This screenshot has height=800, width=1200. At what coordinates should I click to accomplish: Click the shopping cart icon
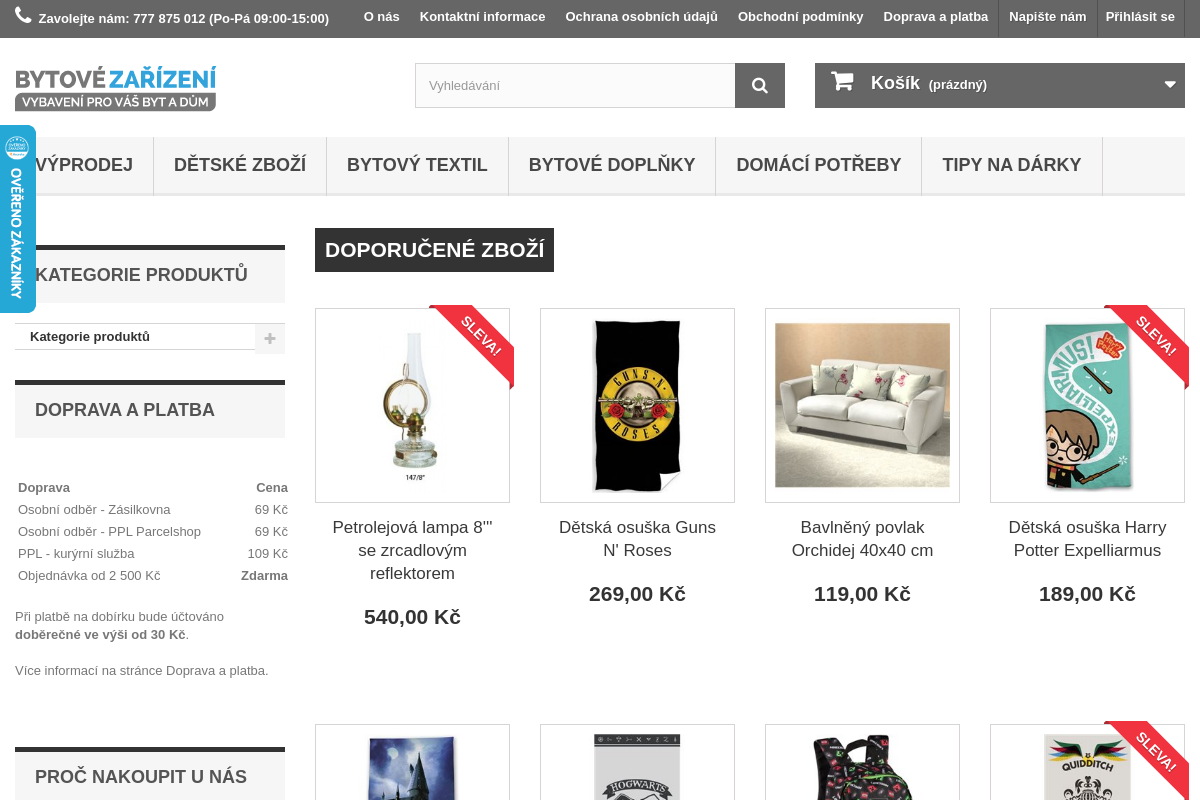click(842, 82)
